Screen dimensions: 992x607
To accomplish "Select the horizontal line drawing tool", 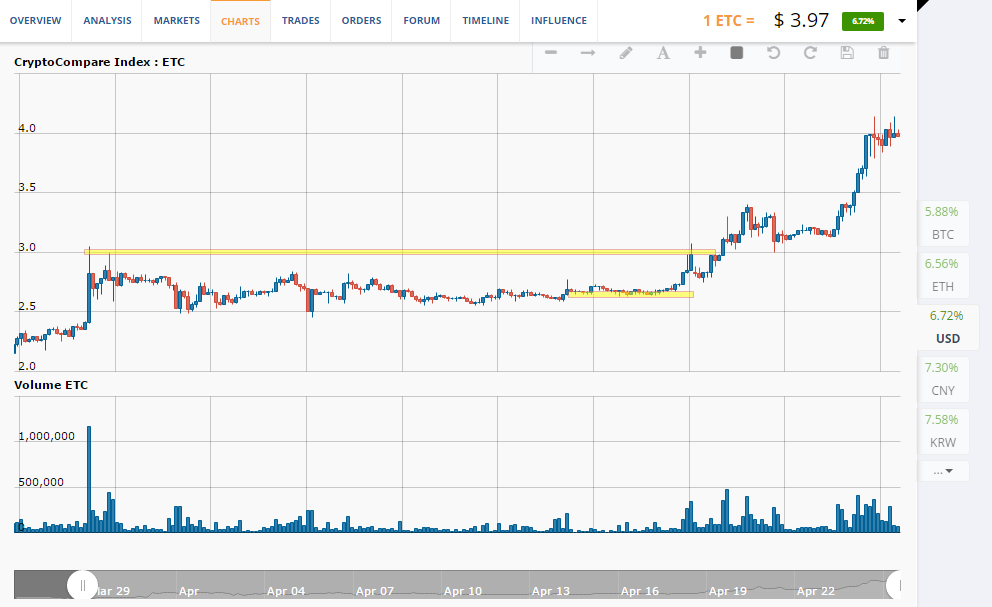I will 551,53.
